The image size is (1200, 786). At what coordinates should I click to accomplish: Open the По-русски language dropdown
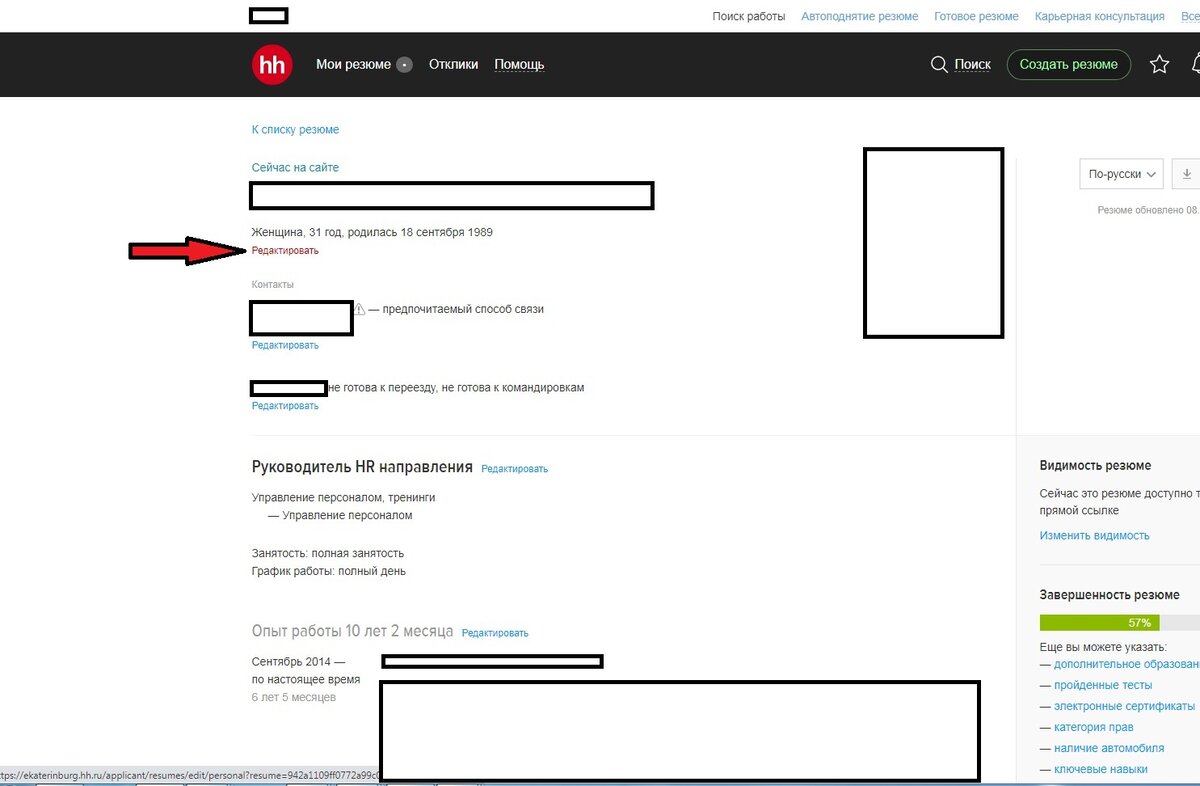coord(1122,173)
